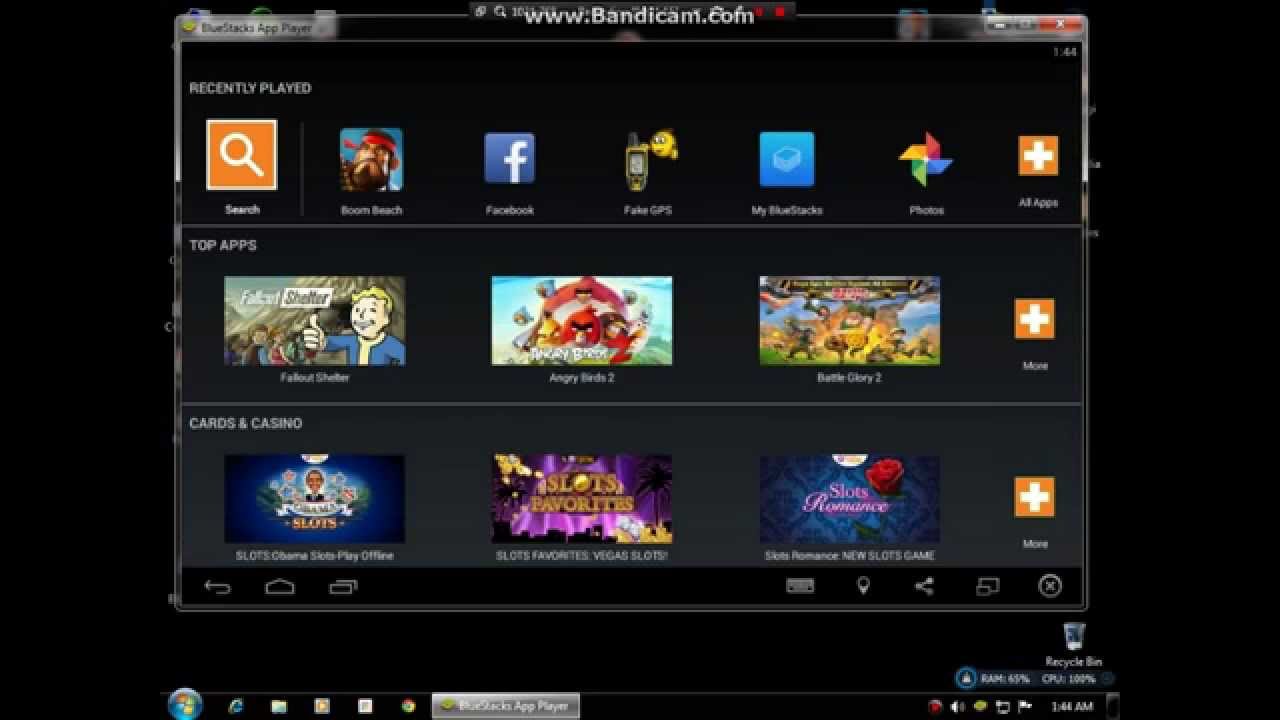Launch the Fake GPS app
1280x720 pixels.
tap(648, 160)
